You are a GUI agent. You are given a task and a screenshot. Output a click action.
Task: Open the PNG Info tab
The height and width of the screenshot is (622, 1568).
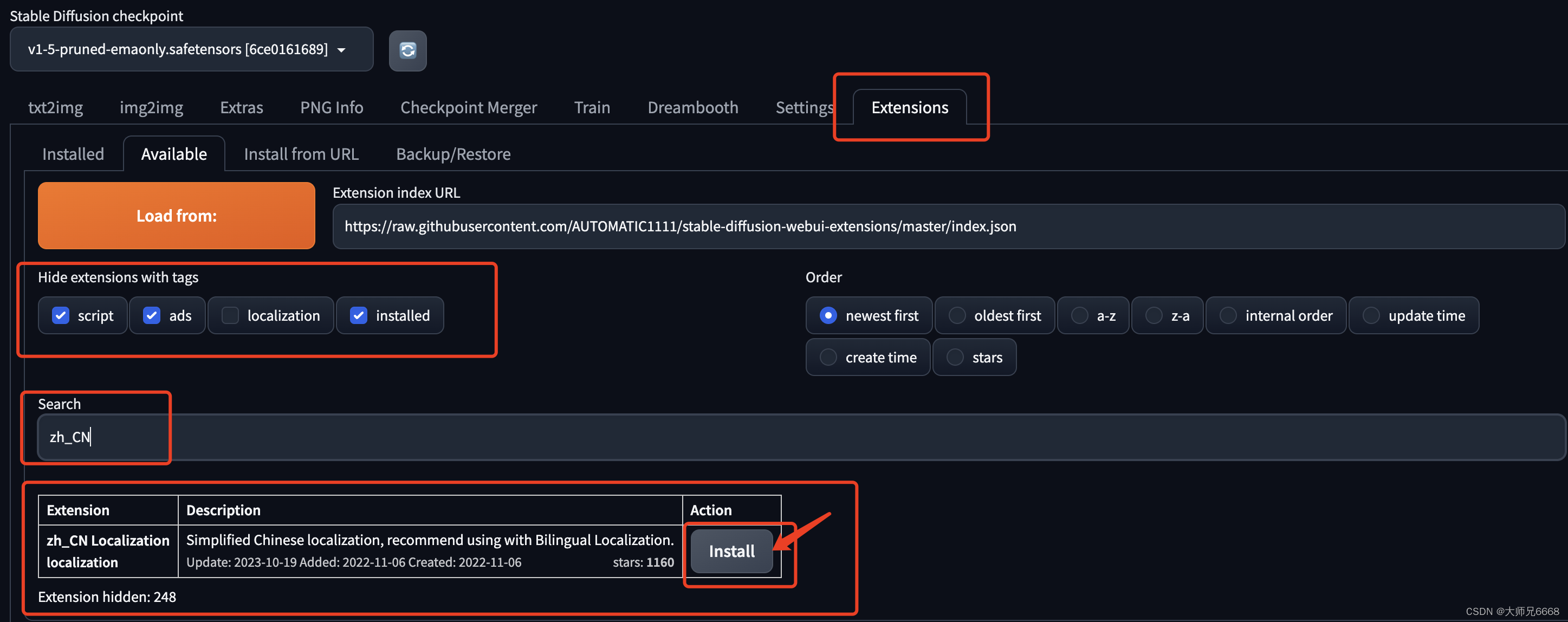point(331,108)
